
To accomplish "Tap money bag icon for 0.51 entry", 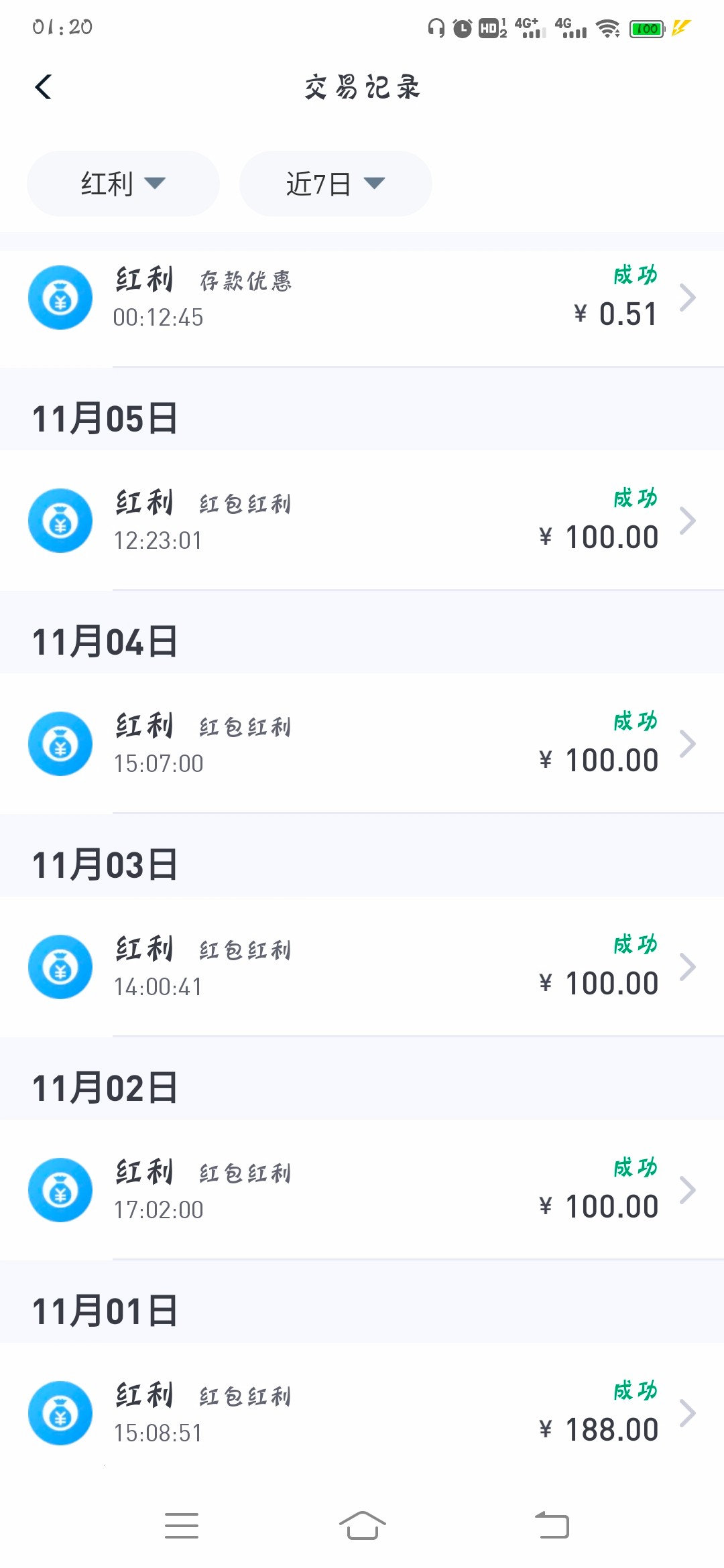I will click(x=60, y=298).
